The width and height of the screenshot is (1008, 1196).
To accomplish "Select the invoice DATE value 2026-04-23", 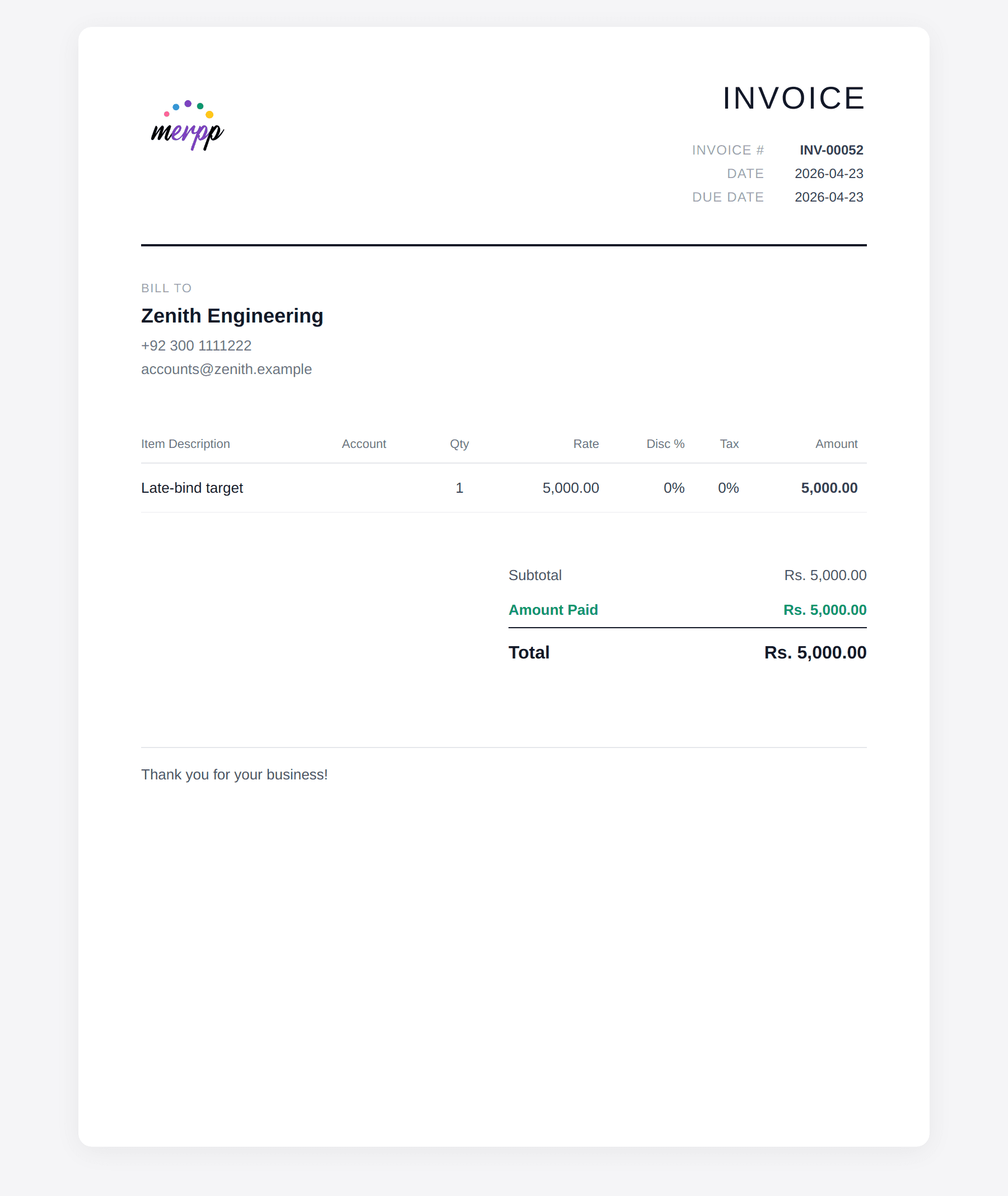I will tap(829, 173).
